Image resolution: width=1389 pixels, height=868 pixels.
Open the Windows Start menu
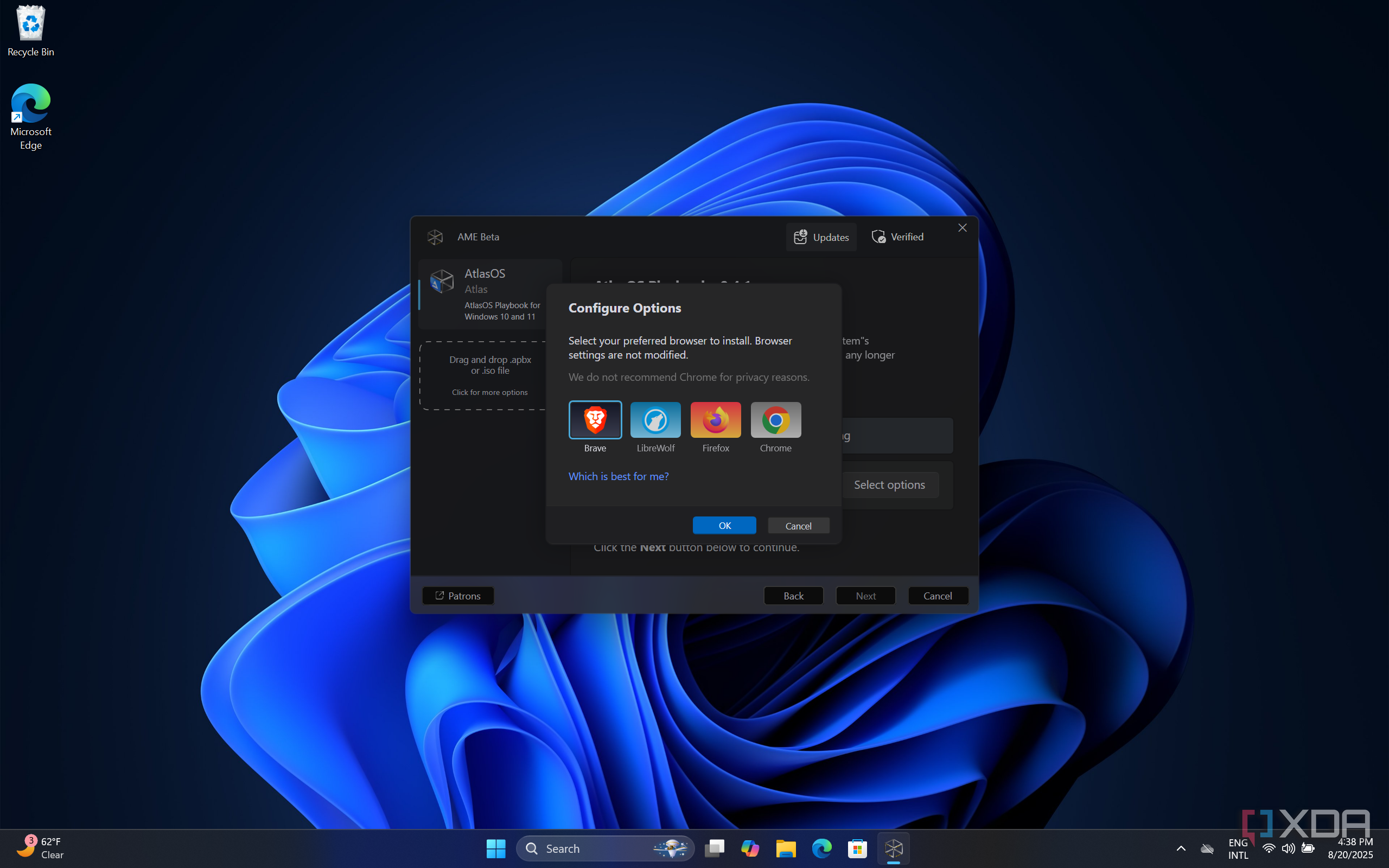(x=495, y=848)
